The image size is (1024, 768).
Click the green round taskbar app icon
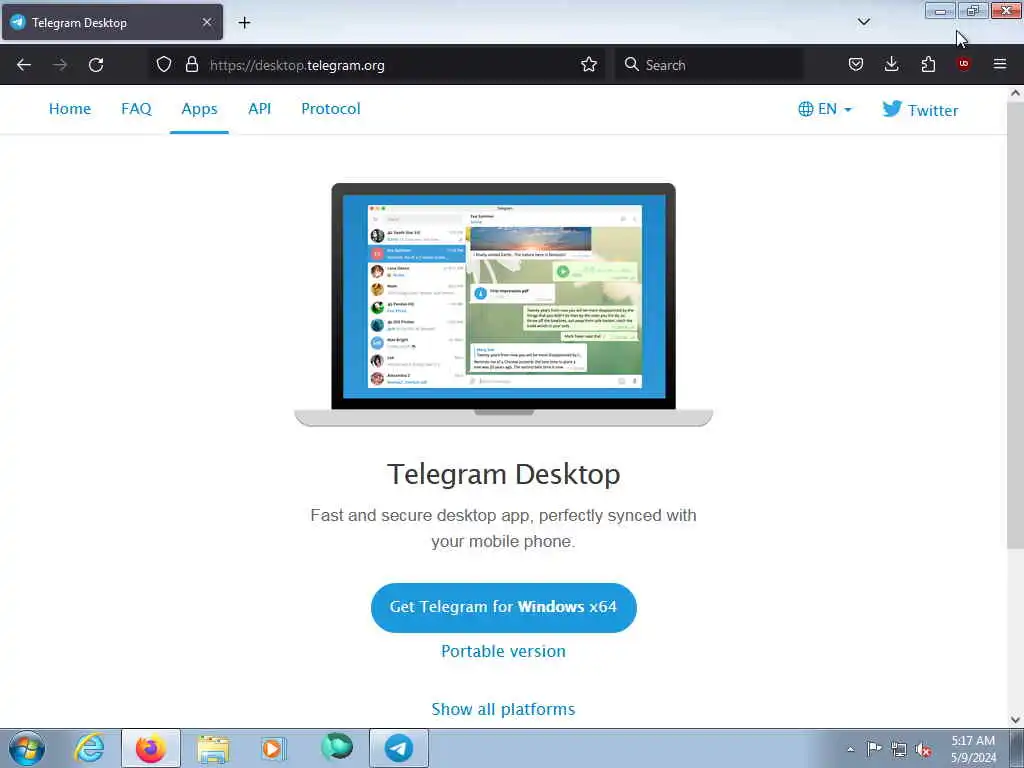pos(337,747)
